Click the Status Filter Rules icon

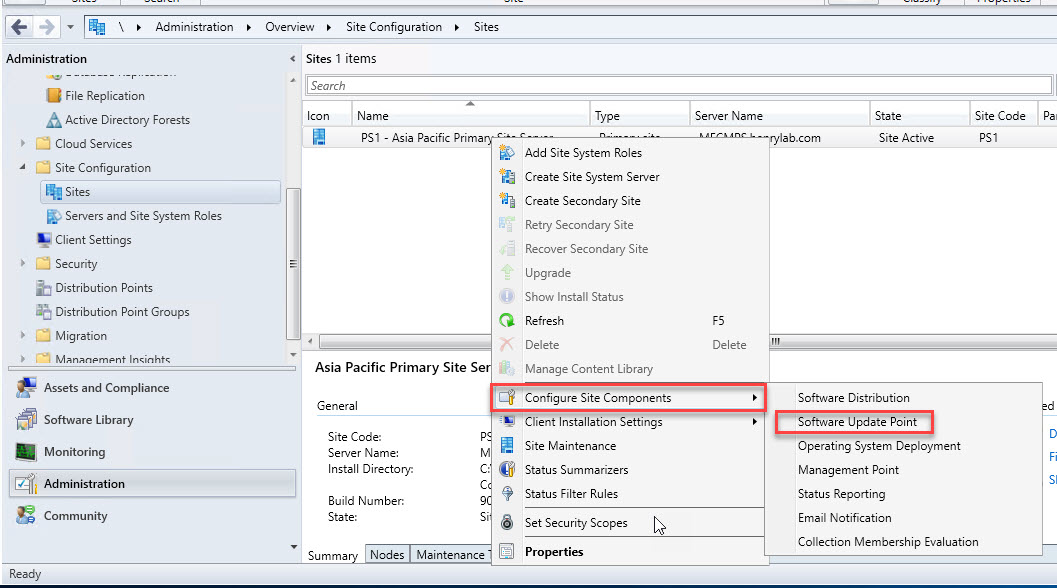pyautogui.click(x=507, y=494)
